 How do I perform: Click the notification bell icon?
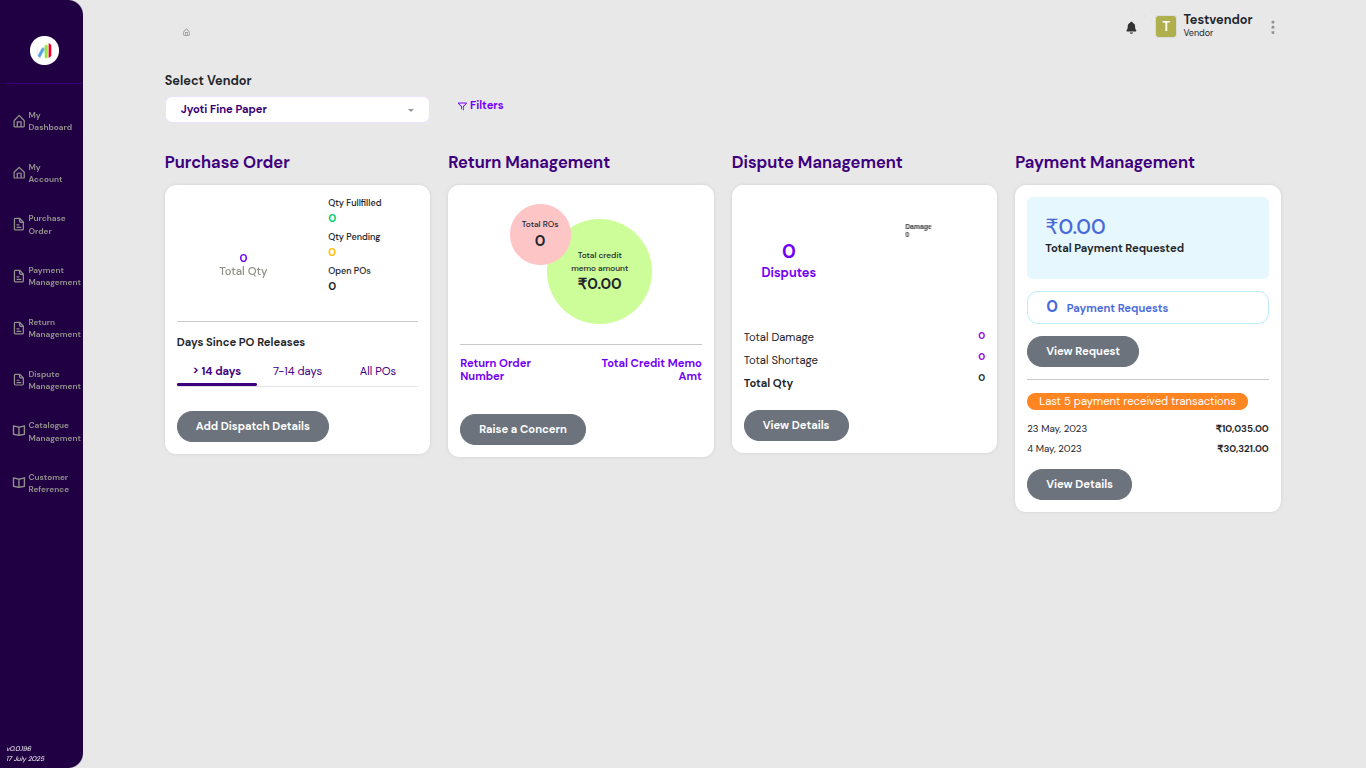(x=1131, y=28)
